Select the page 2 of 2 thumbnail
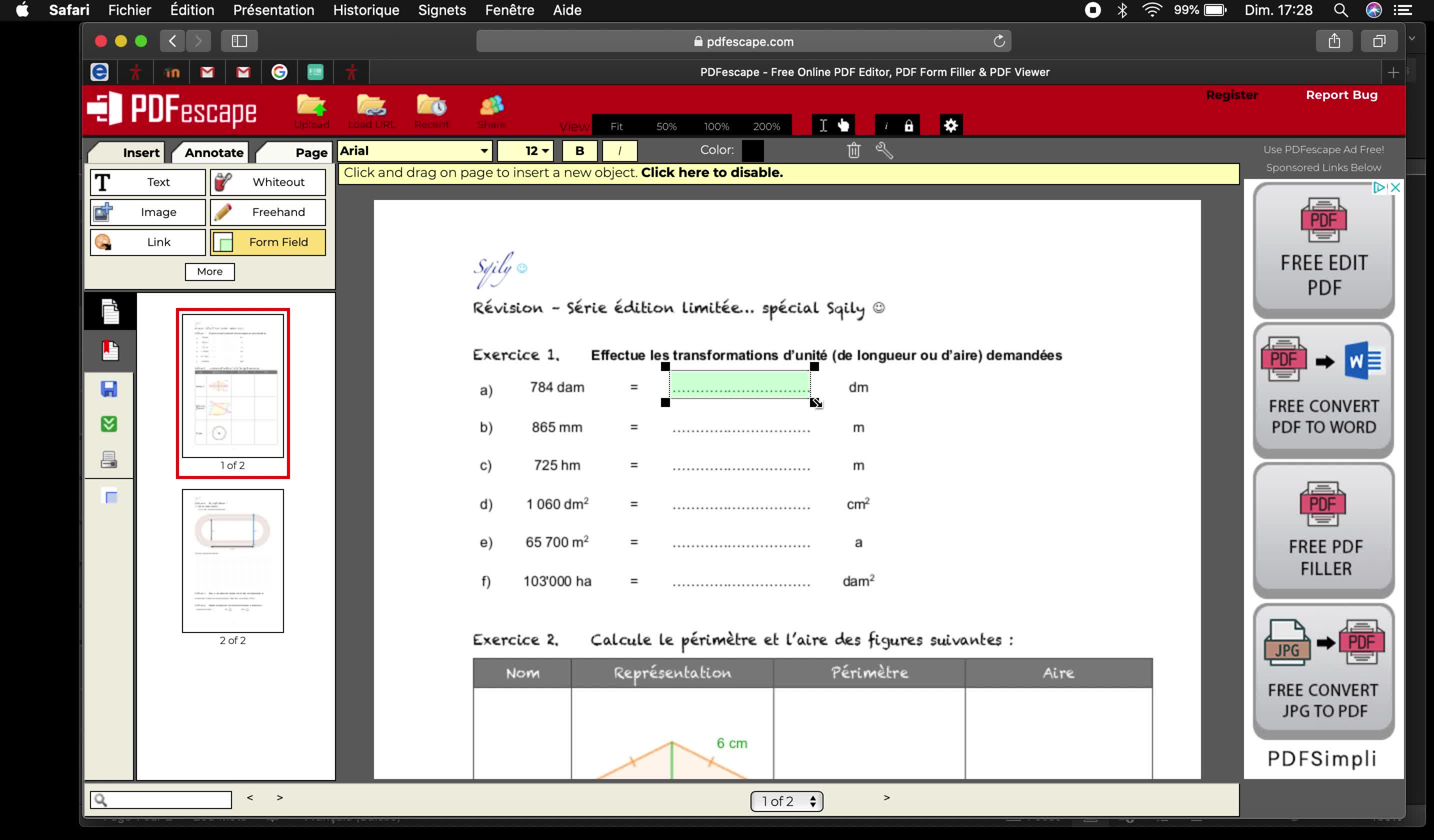Screen dimensions: 1434x840 tap(232, 560)
